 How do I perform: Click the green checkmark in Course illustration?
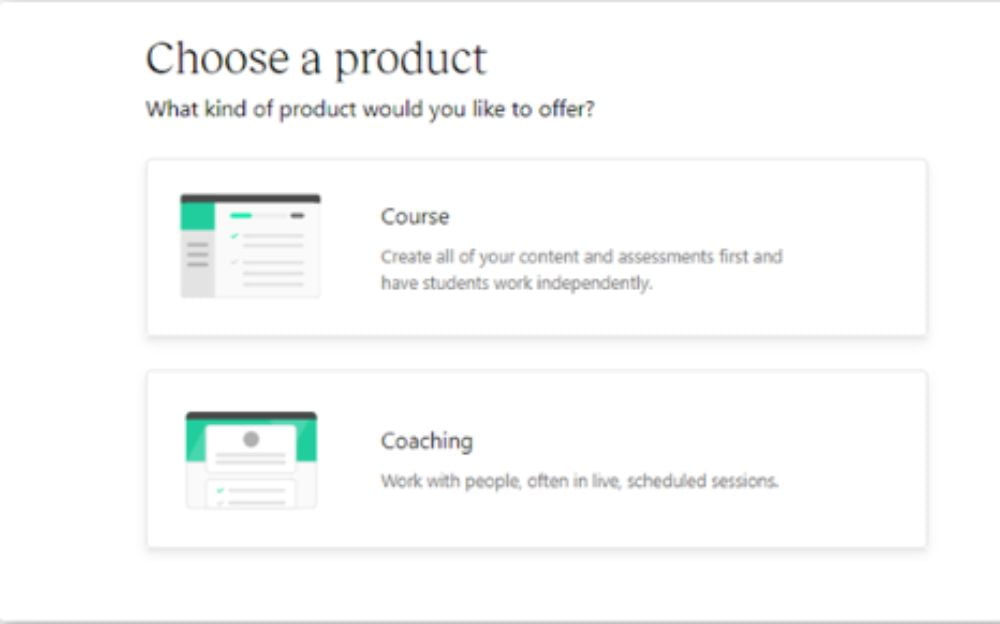pyautogui.click(x=235, y=236)
